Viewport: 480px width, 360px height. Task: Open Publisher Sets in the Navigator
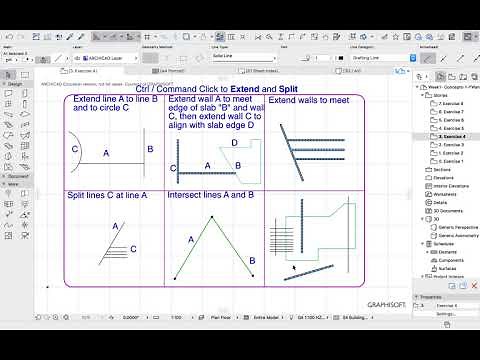click(474, 77)
